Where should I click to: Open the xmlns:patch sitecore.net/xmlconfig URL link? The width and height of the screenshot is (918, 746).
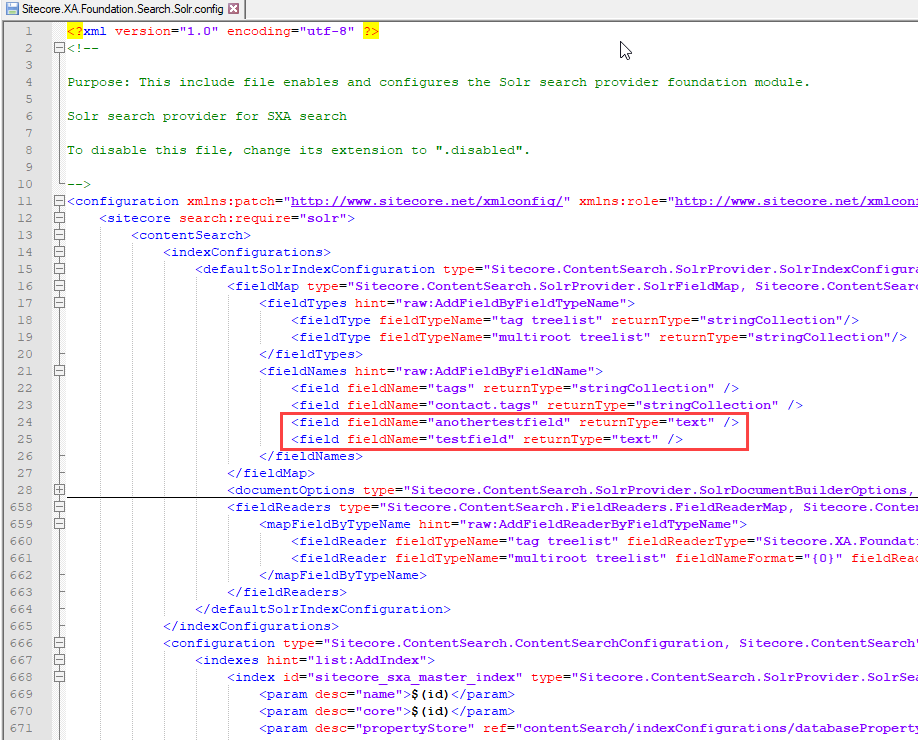[x=427, y=201]
